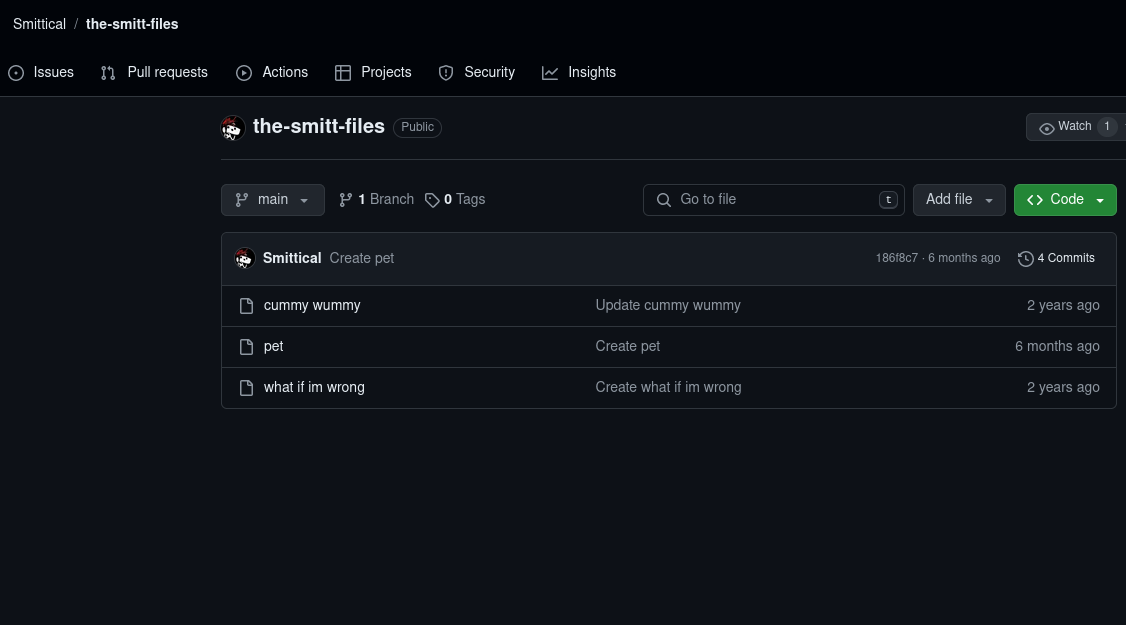Expand the main branch dropdown
Image resolution: width=1126 pixels, height=625 pixels.
click(273, 200)
